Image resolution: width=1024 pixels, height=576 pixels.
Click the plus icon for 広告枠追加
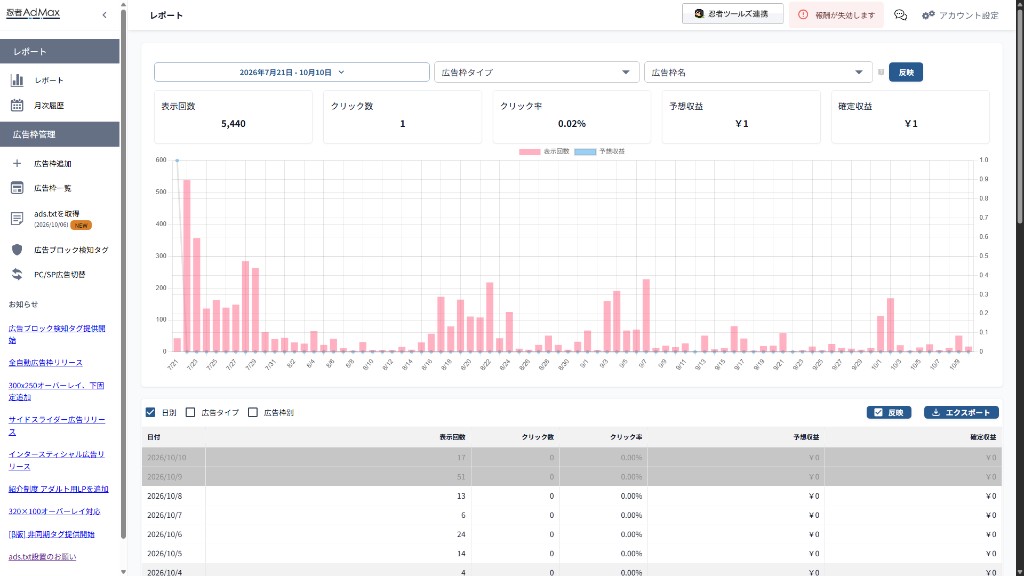coord(17,163)
